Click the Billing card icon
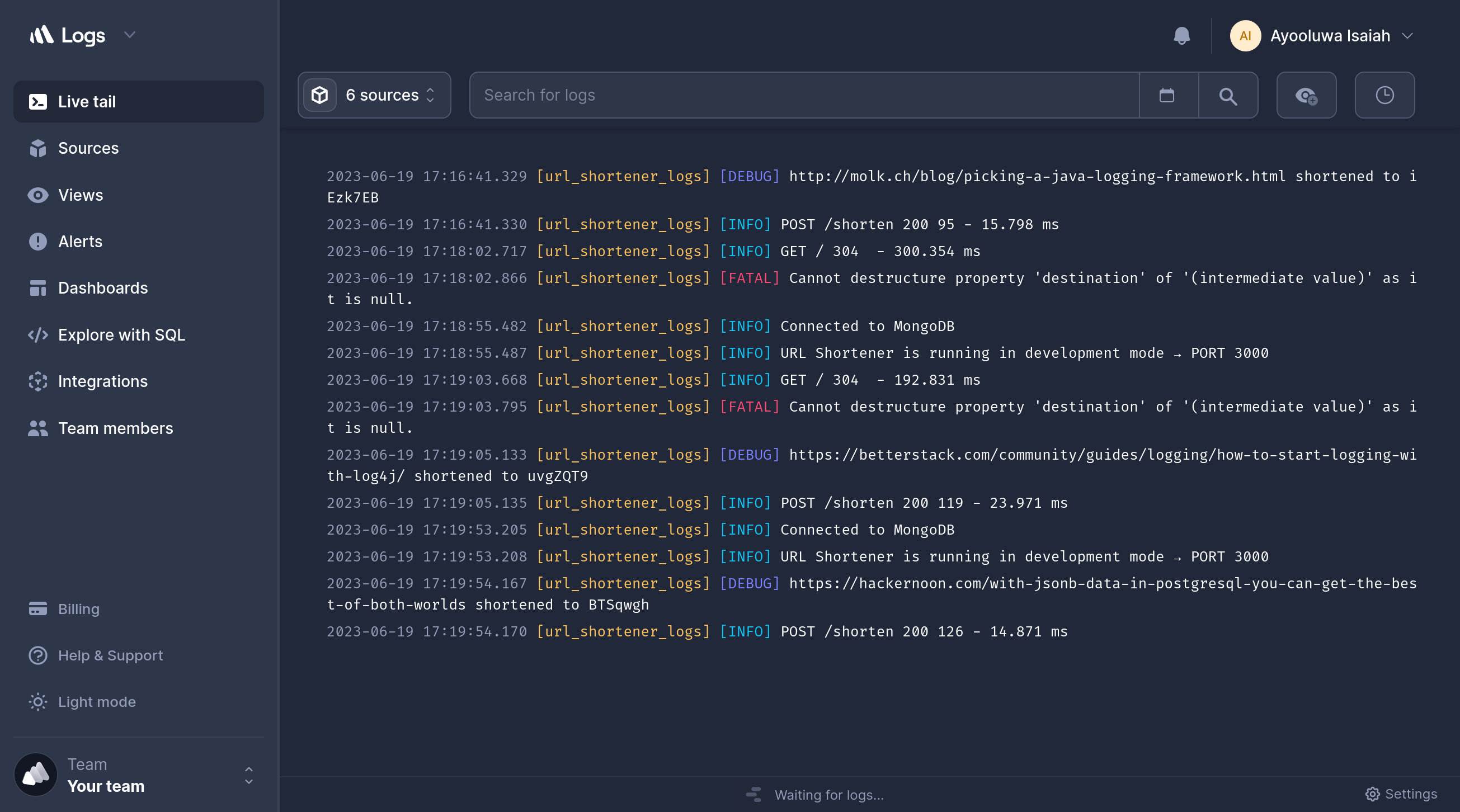Screen dimensions: 1460x812 38,608
